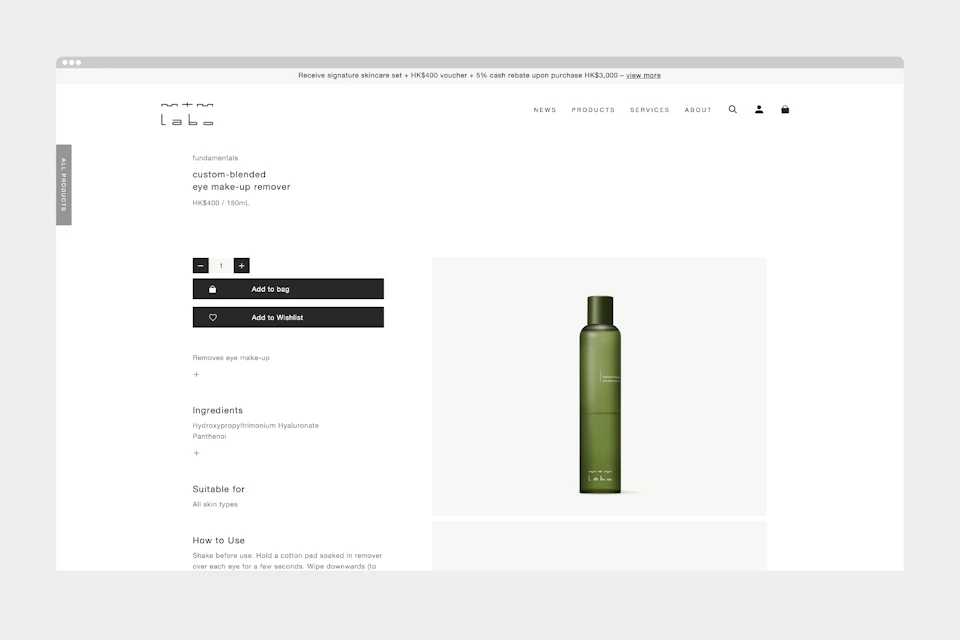Viewport: 960px width, 640px height.
Task: Open the shopping bag icon in header
Action: [x=785, y=110]
